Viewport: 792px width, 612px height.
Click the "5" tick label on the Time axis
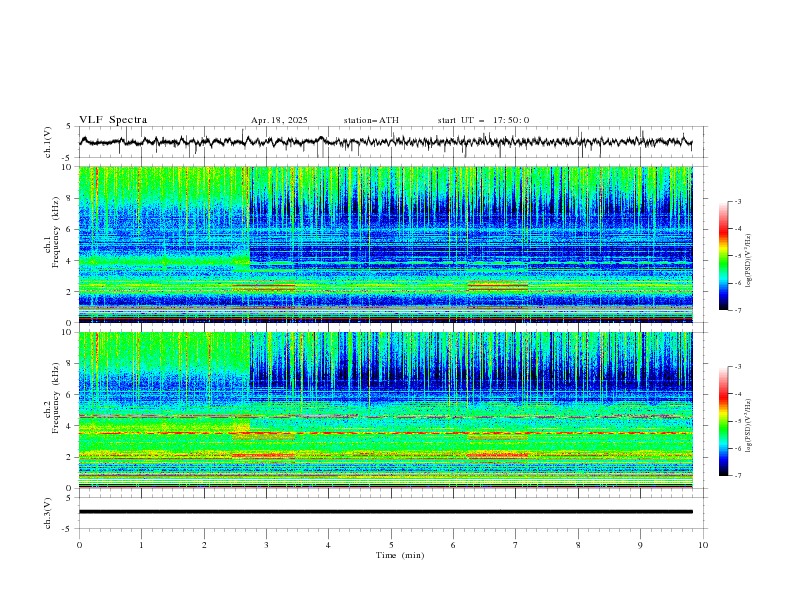tap(391, 545)
